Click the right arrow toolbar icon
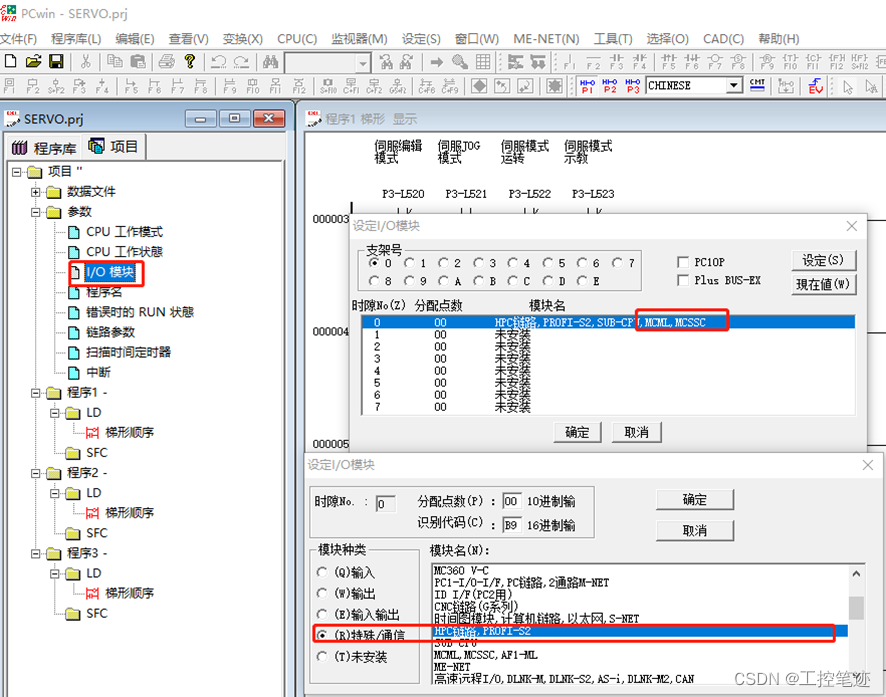The width and height of the screenshot is (886, 697). pyautogui.click(x=437, y=61)
